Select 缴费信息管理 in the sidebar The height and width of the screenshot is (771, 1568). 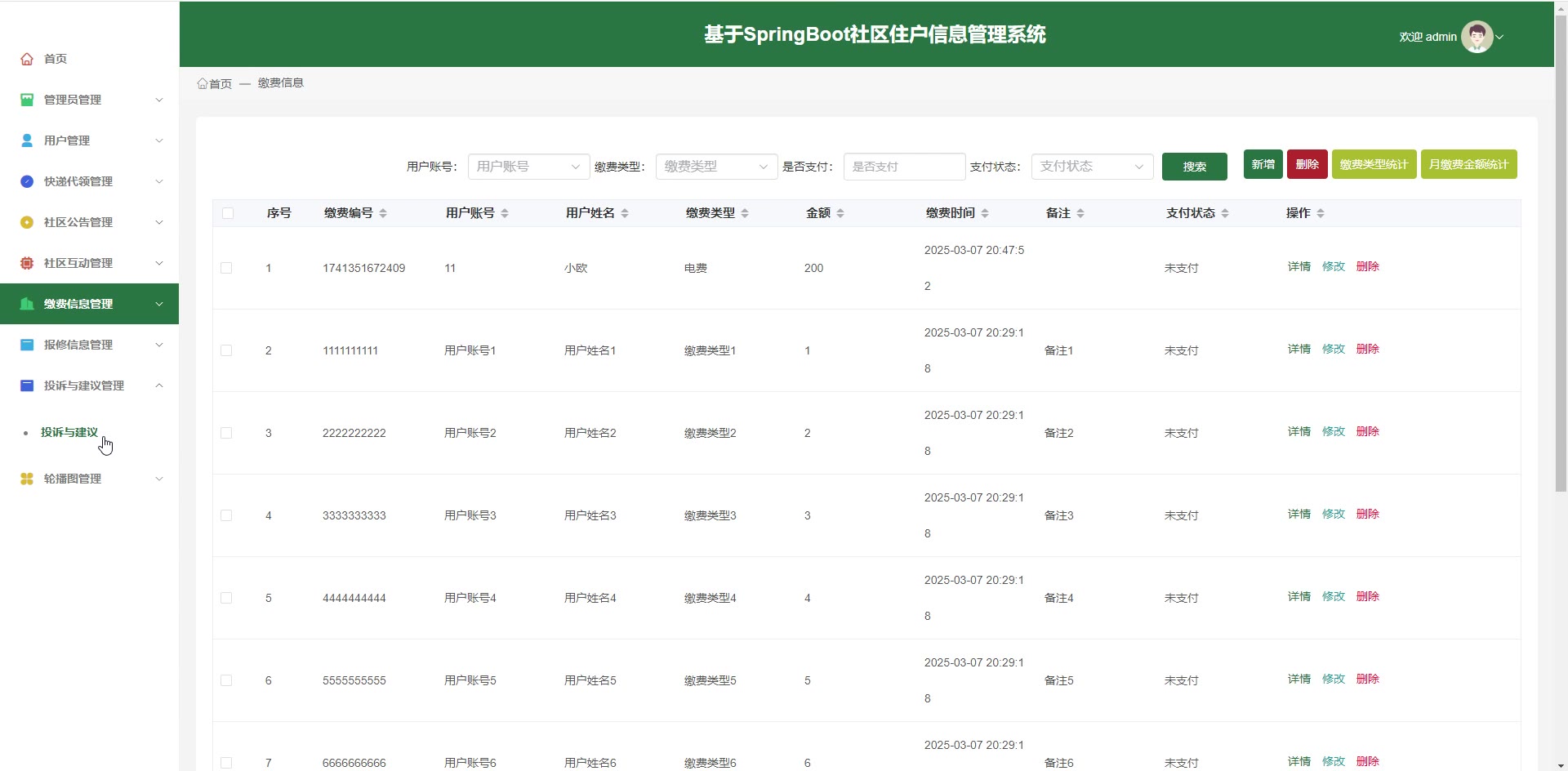click(78, 304)
